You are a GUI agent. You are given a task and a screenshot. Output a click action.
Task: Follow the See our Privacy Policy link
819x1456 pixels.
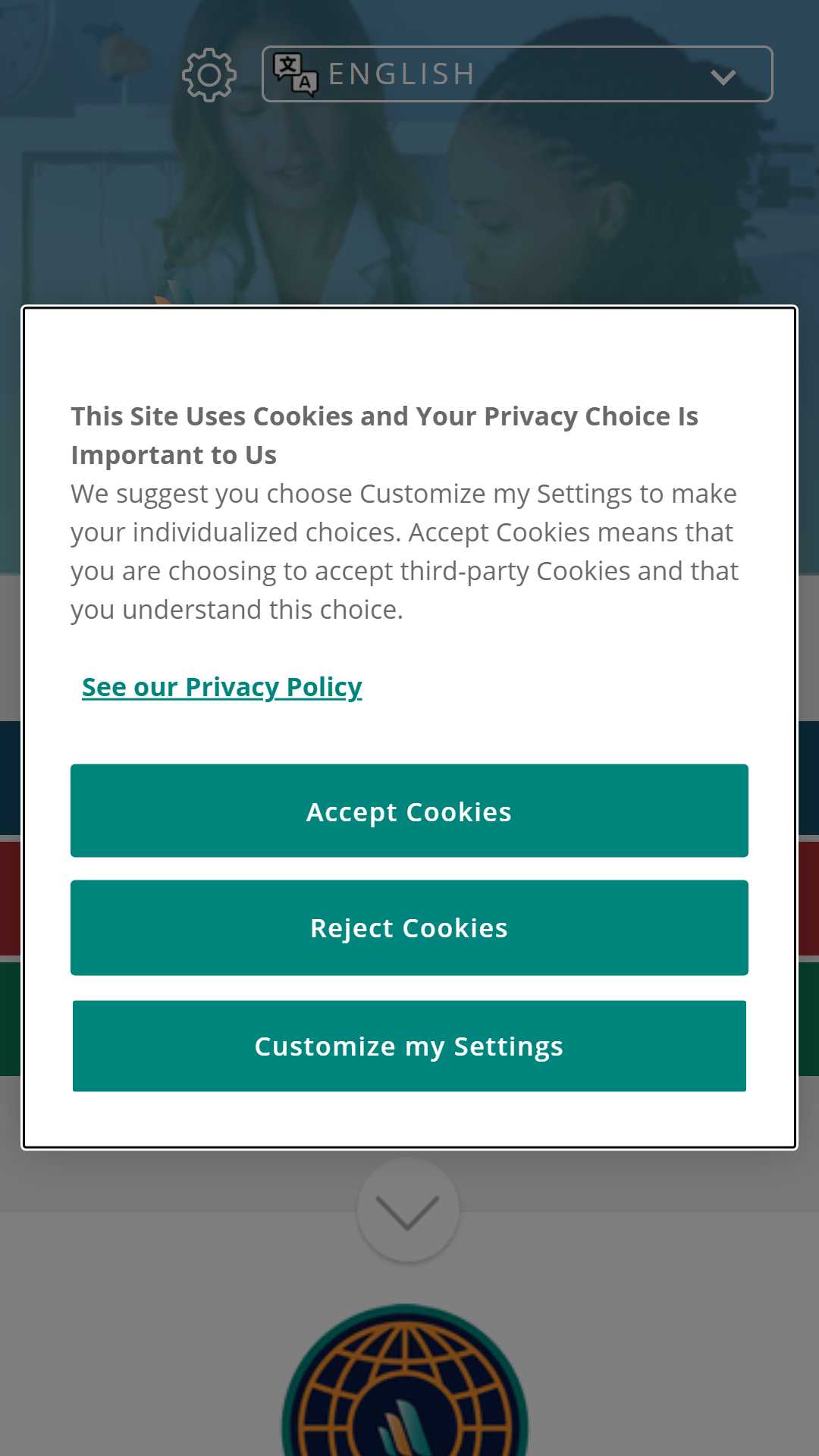[222, 687]
